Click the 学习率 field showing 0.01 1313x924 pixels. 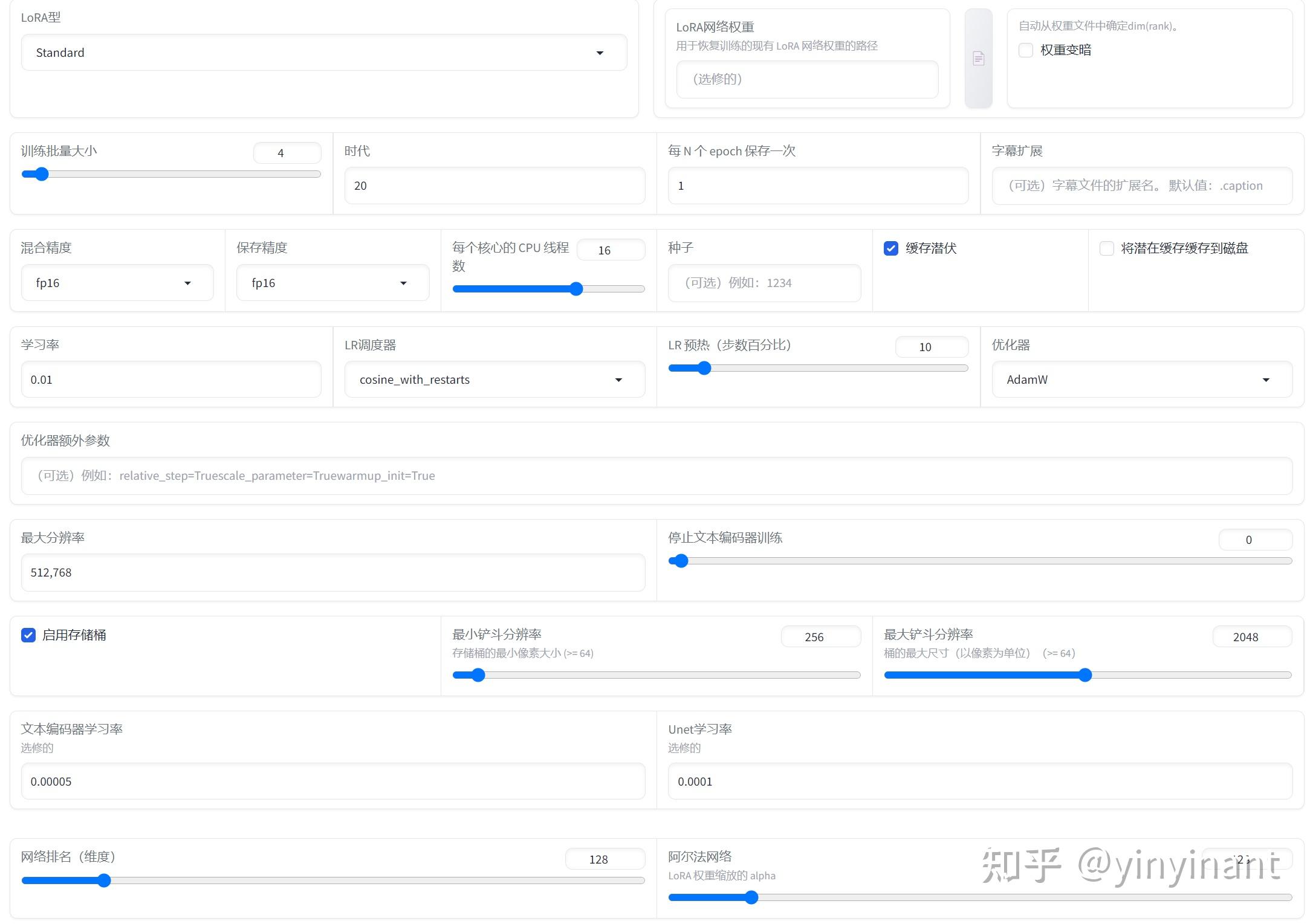(x=171, y=380)
